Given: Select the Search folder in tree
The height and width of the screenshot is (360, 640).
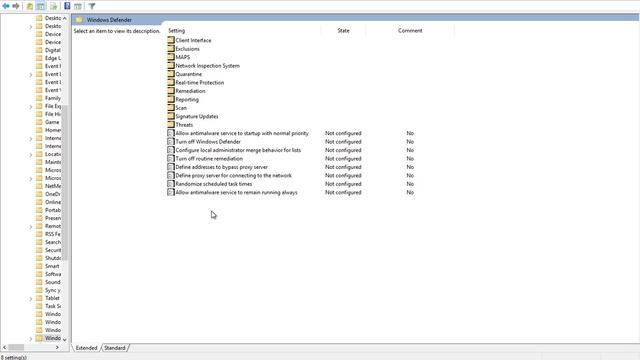Looking at the screenshot, I should point(53,242).
